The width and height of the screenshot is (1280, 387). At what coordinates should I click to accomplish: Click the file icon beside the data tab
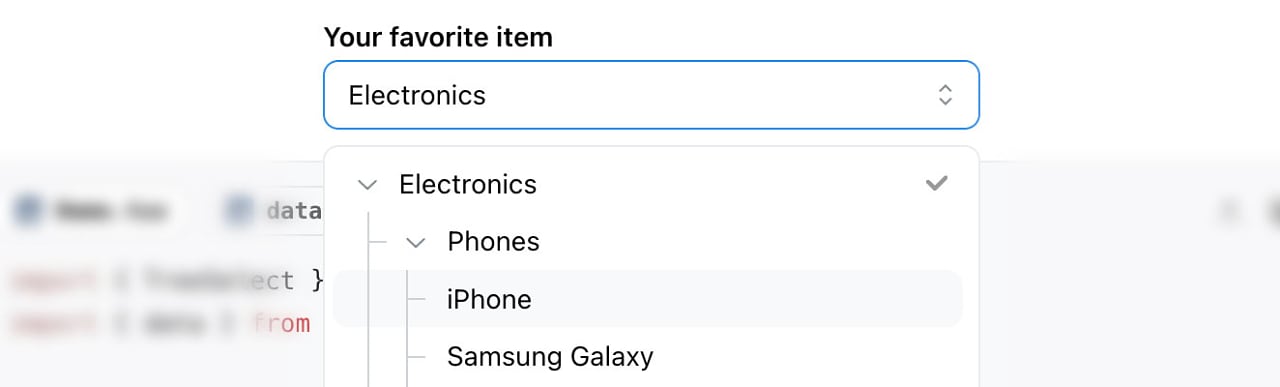[239, 211]
